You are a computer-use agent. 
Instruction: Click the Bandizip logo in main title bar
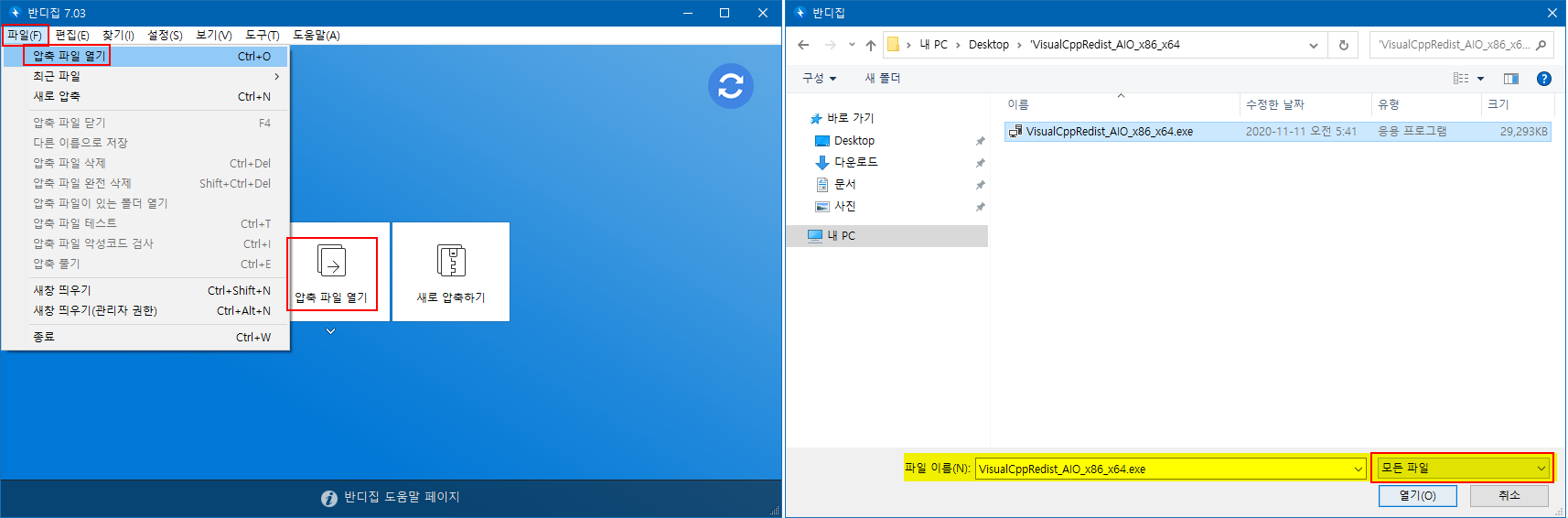(15, 13)
